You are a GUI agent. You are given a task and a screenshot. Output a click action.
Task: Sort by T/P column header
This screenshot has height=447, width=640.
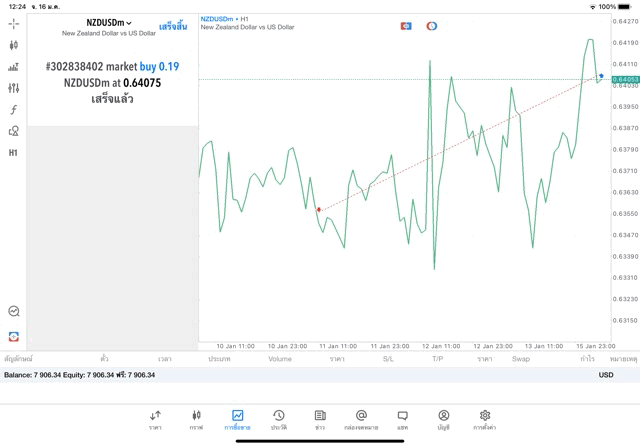click(x=438, y=359)
